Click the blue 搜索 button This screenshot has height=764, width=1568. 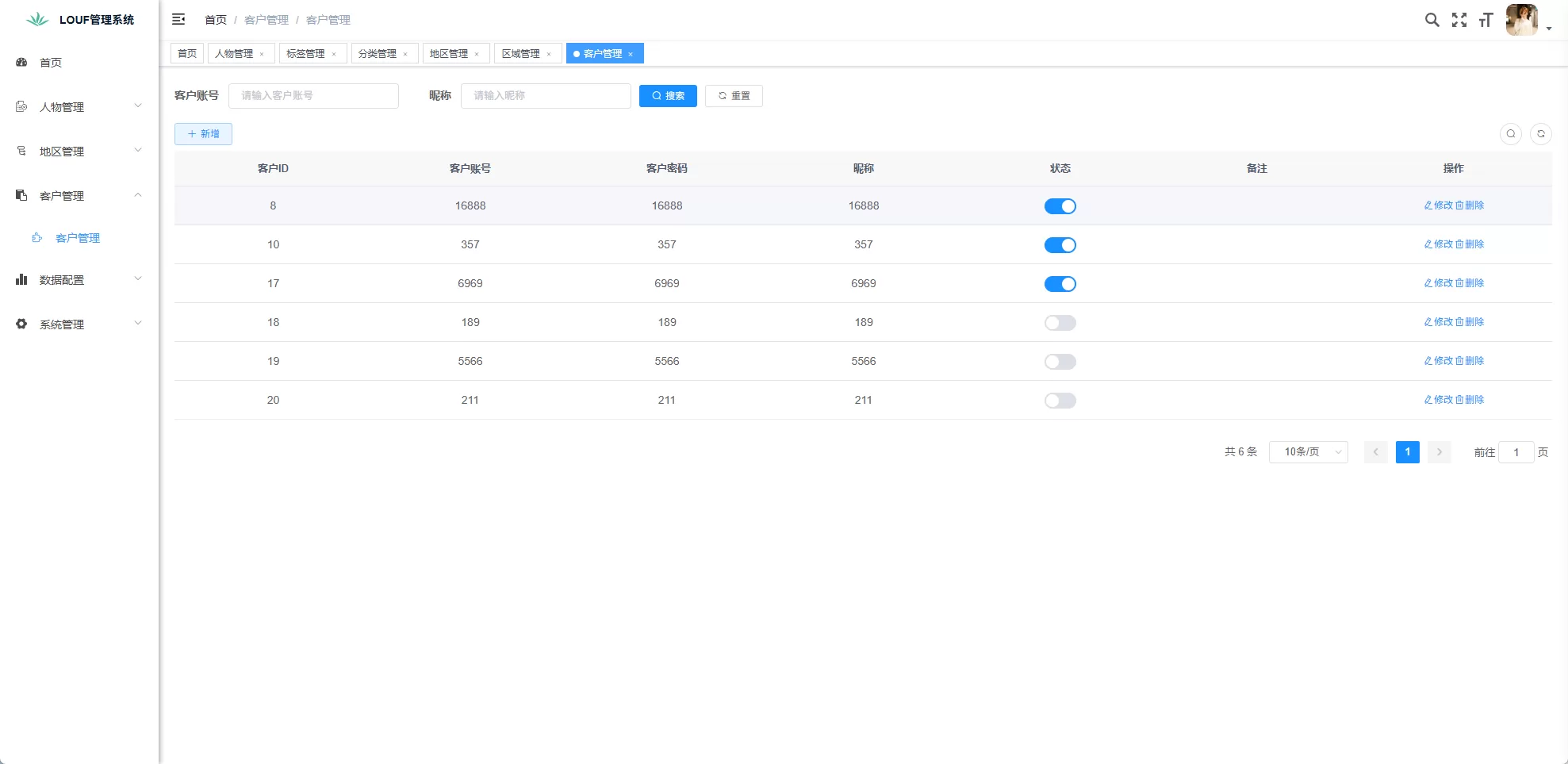point(668,96)
